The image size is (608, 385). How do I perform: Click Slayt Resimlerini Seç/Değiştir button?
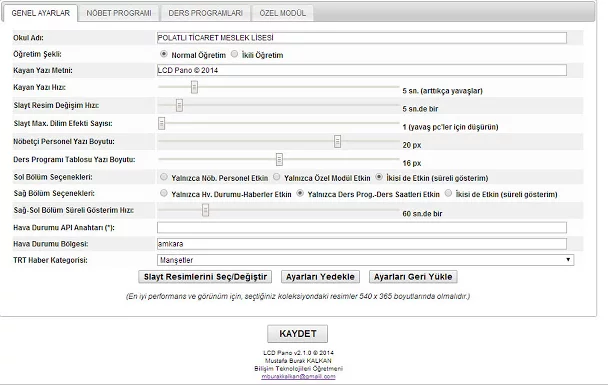(205, 277)
